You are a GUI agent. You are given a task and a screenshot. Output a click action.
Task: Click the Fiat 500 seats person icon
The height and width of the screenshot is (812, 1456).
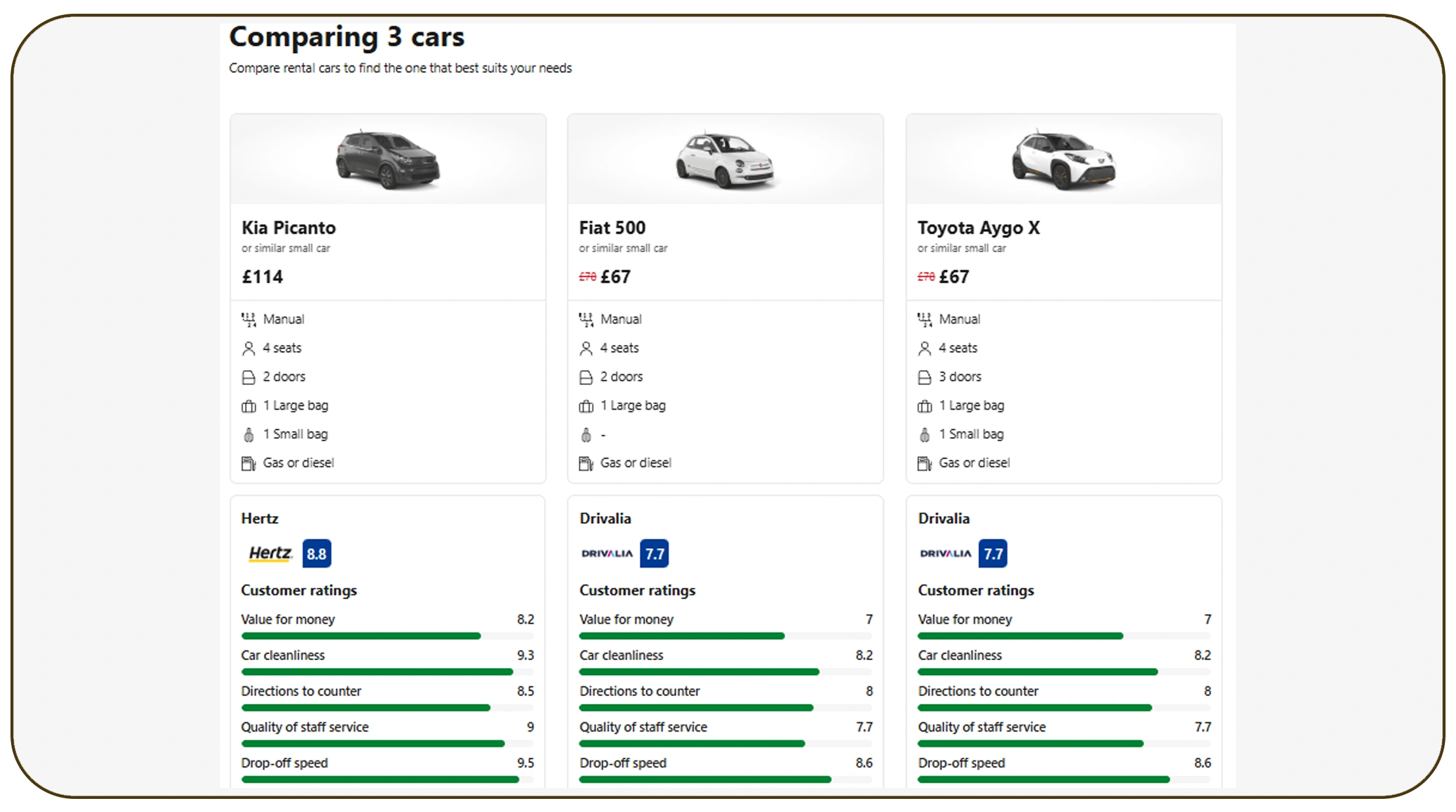[x=586, y=348]
